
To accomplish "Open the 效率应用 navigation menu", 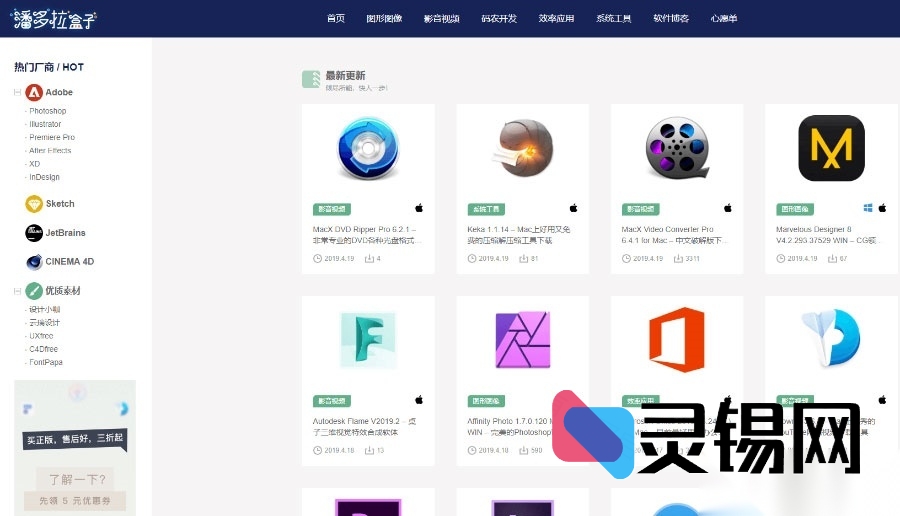I will (x=556, y=18).
